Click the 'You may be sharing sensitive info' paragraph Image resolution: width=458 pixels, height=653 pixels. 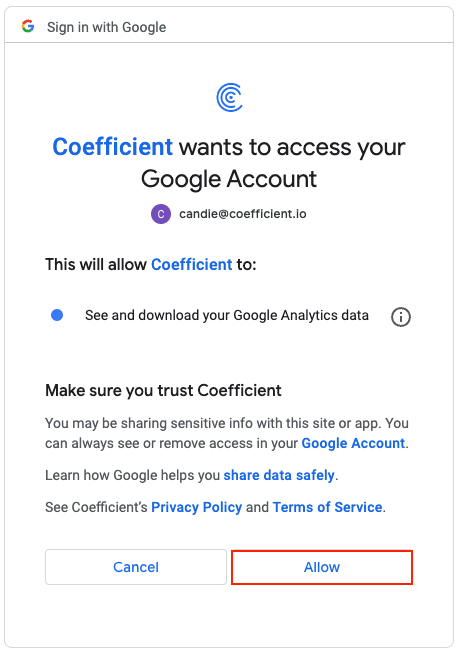pos(227,433)
